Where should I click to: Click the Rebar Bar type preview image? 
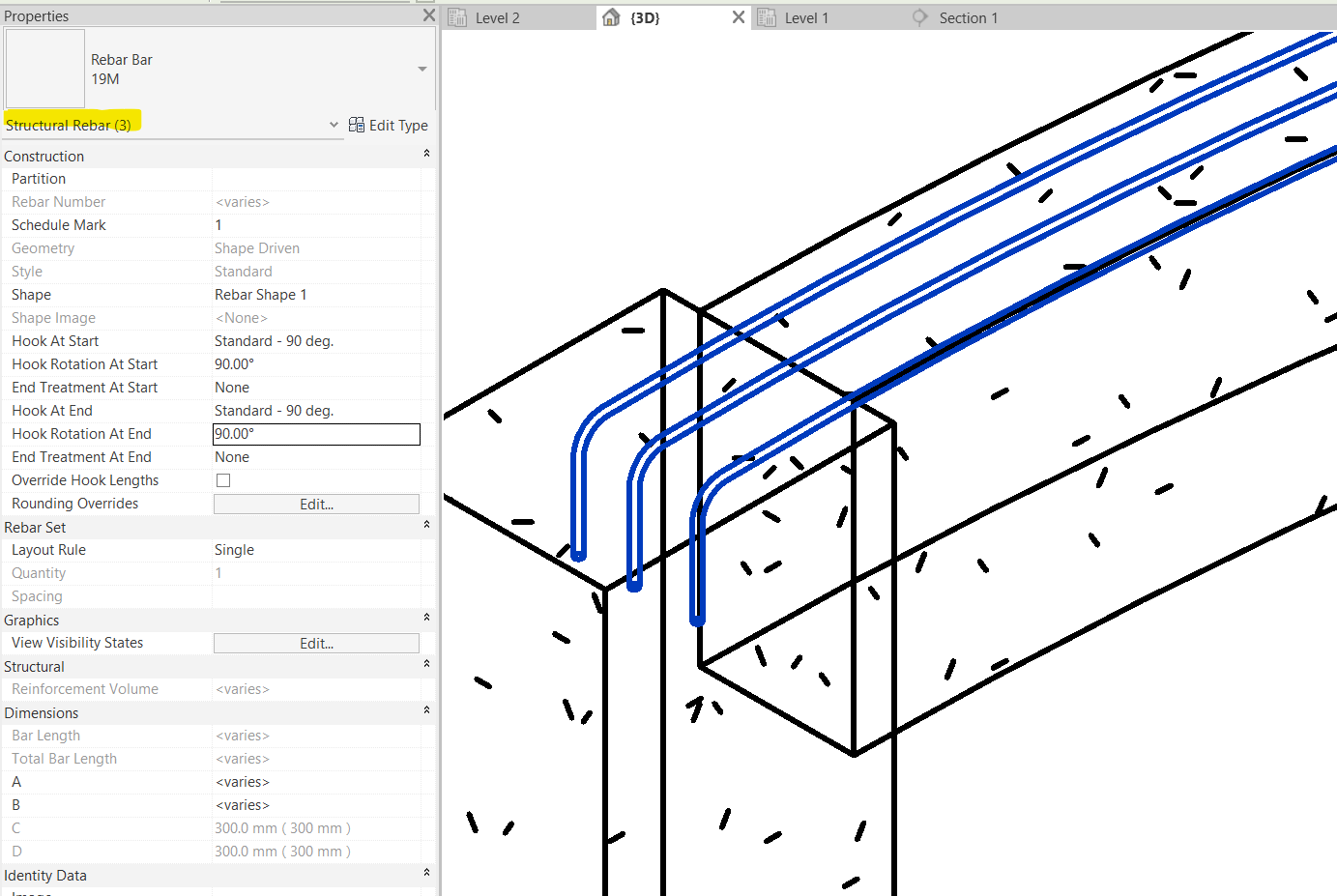(44, 69)
